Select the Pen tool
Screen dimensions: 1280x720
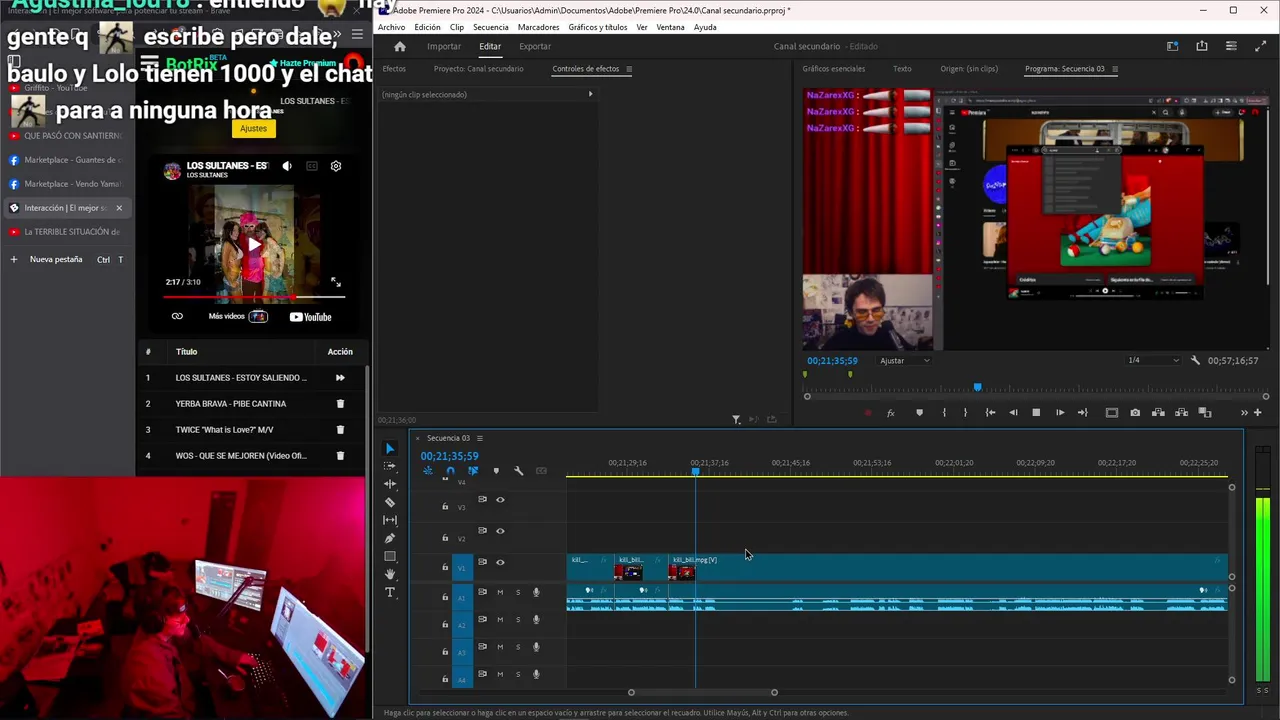[x=390, y=538]
